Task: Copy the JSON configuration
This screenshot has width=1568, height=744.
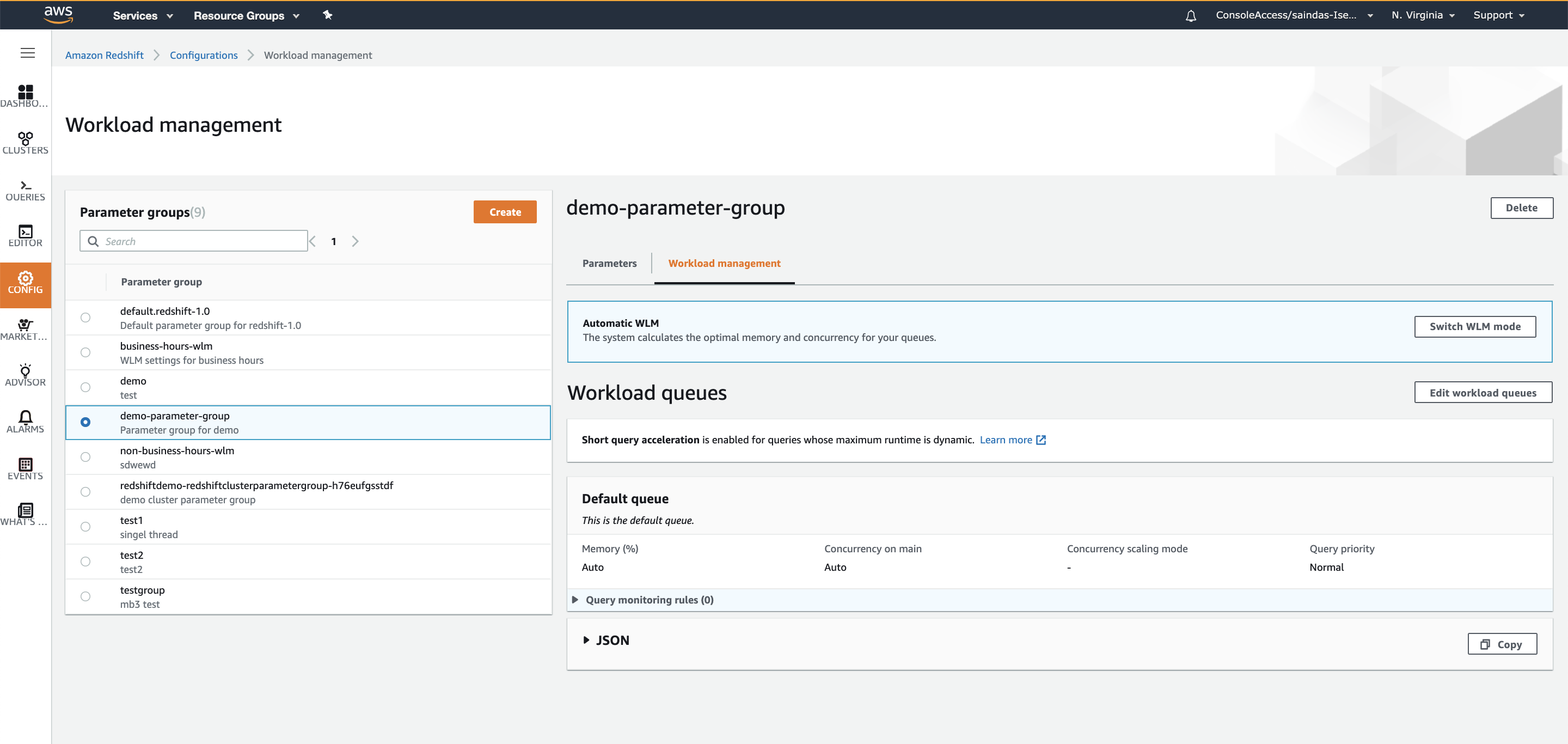Action: point(1502,644)
